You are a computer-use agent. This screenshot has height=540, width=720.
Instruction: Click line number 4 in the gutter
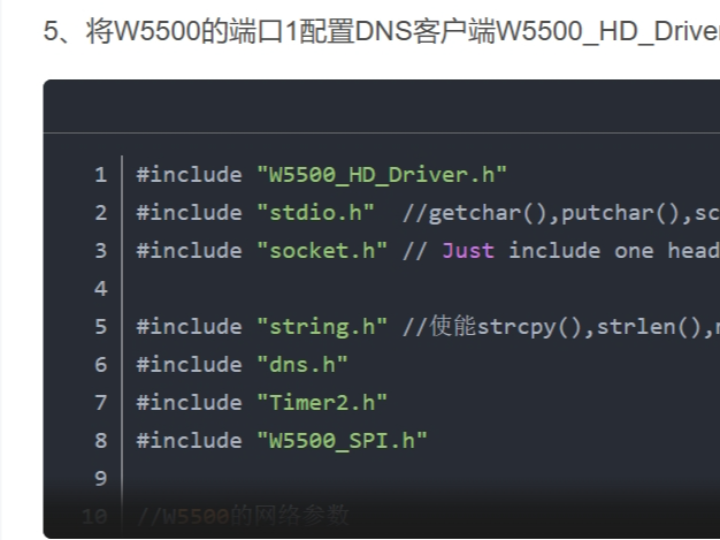point(100,289)
